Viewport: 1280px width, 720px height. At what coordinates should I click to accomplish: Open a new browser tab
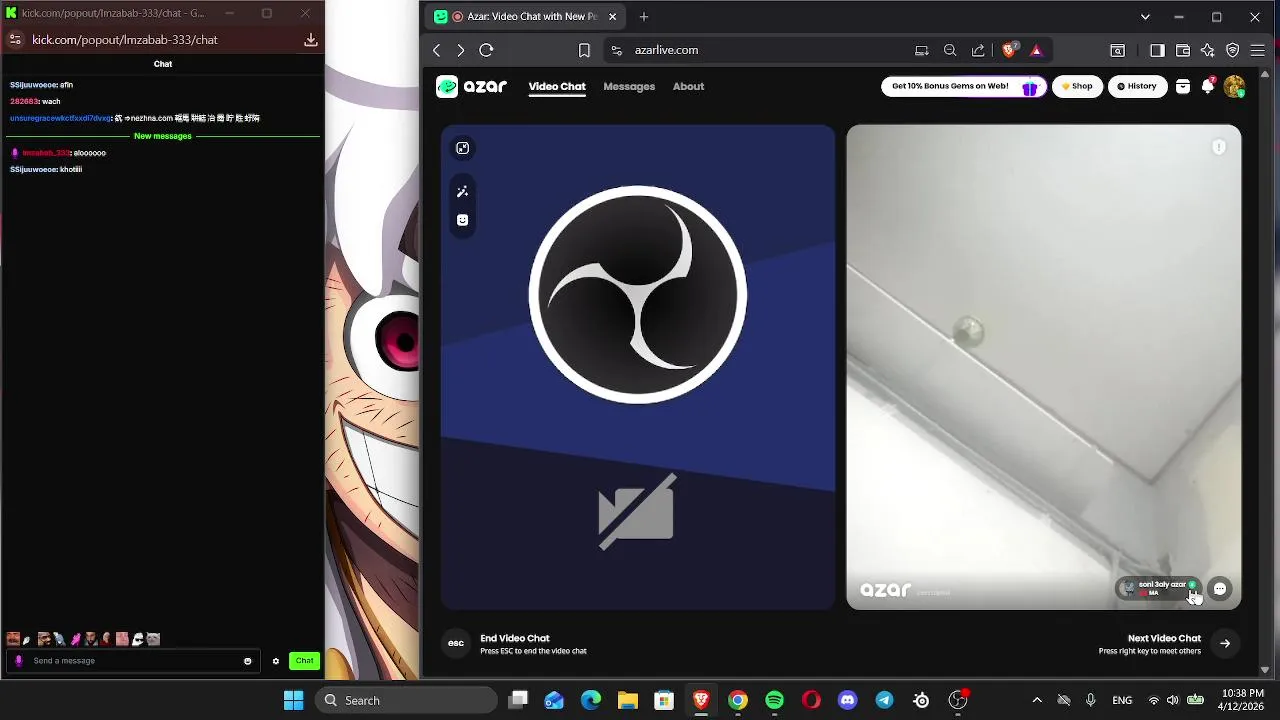coord(644,16)
